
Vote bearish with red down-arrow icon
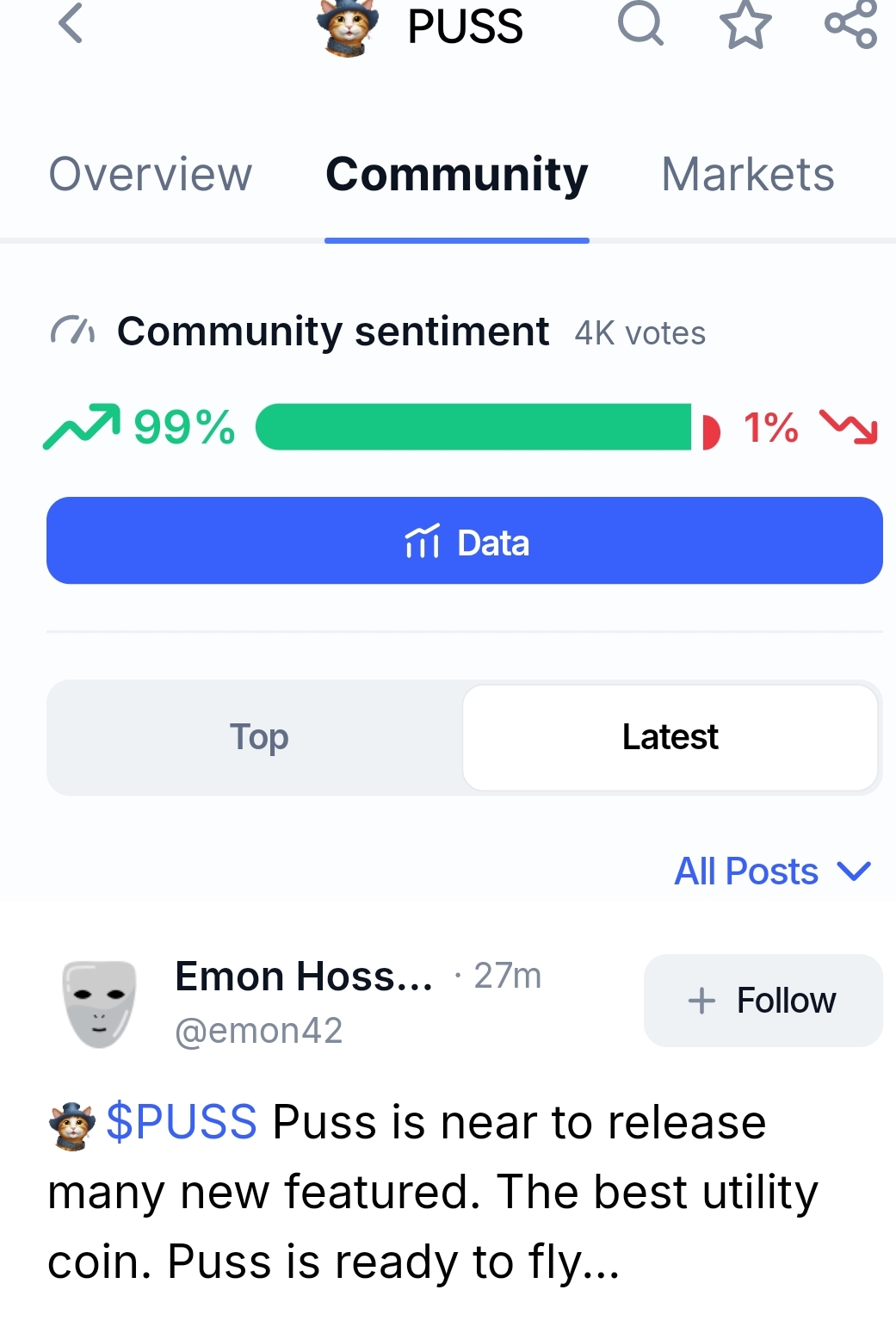coord(849,426)
